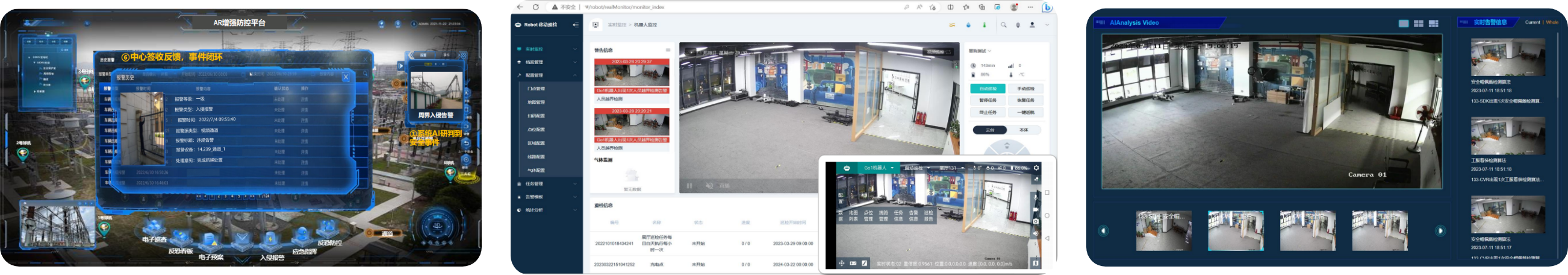Click the 终止任务 button
This screenshot has height=275, width=1568.
(988, 113)
